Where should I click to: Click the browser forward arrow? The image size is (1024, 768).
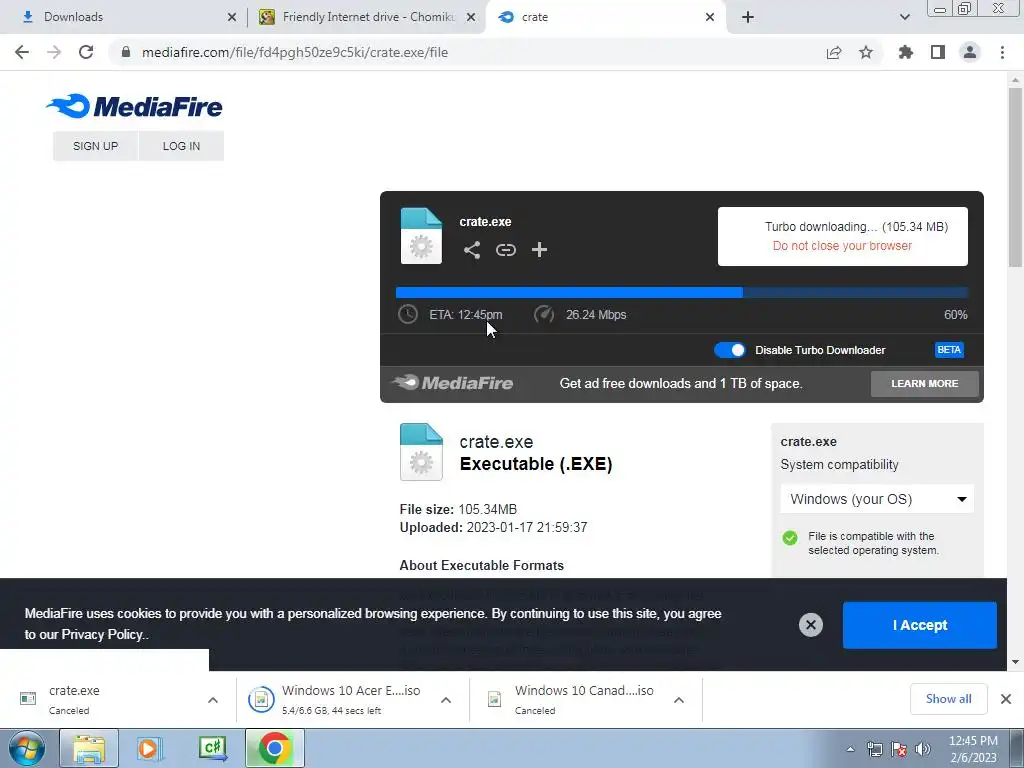point(54,52)
